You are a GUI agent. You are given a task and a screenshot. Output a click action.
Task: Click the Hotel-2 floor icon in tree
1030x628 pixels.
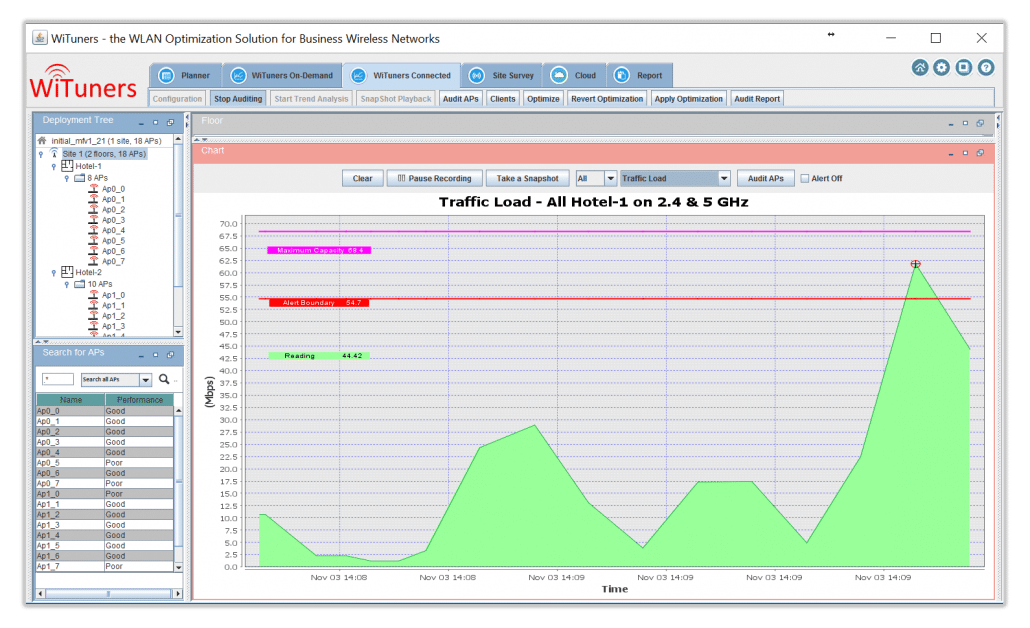[x=67, y=271]
